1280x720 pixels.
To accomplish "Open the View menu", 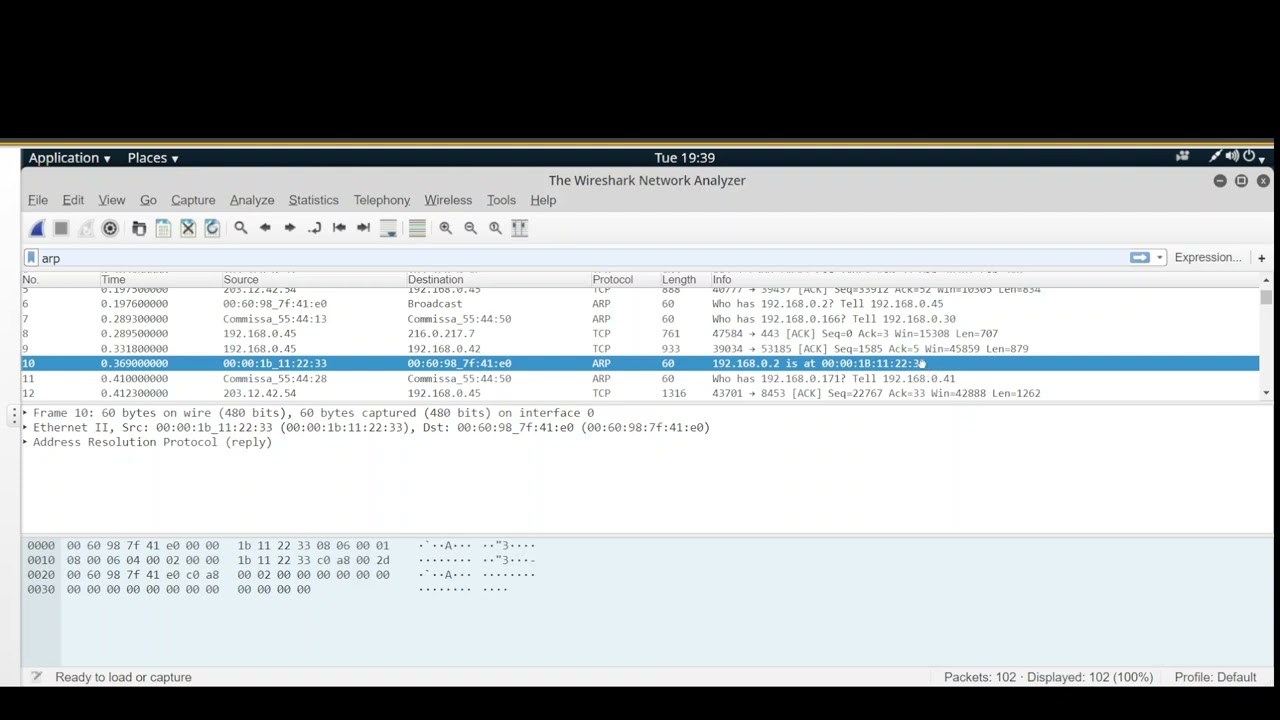I will point(111,200).
